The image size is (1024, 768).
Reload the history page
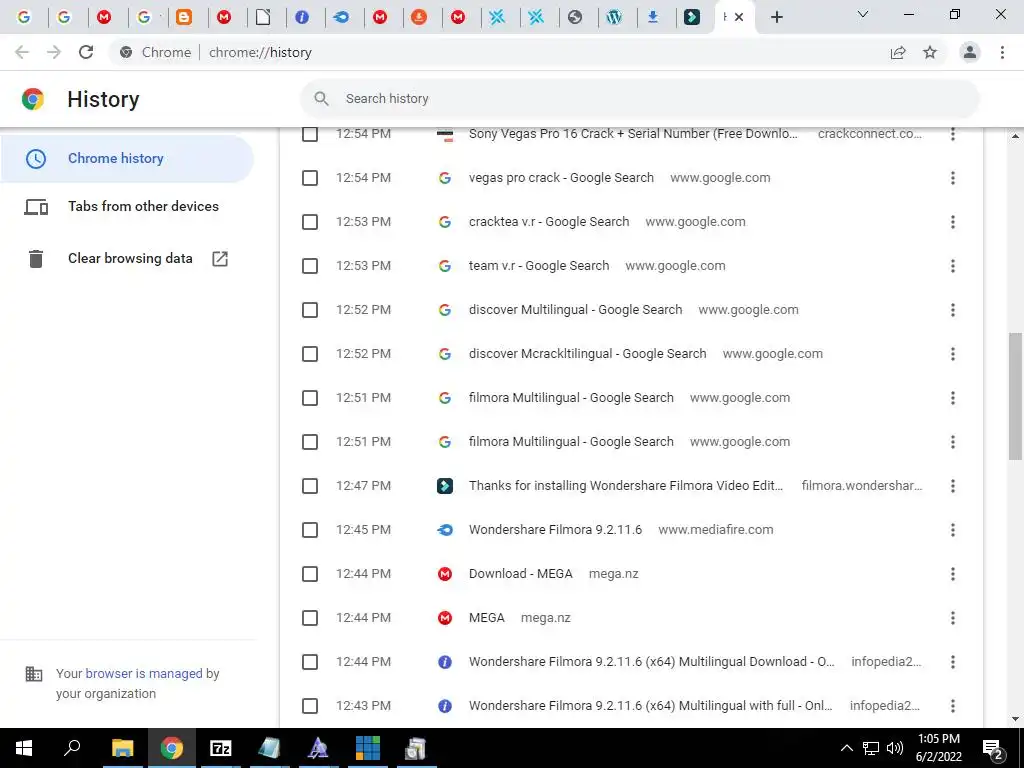pos(86,52)
